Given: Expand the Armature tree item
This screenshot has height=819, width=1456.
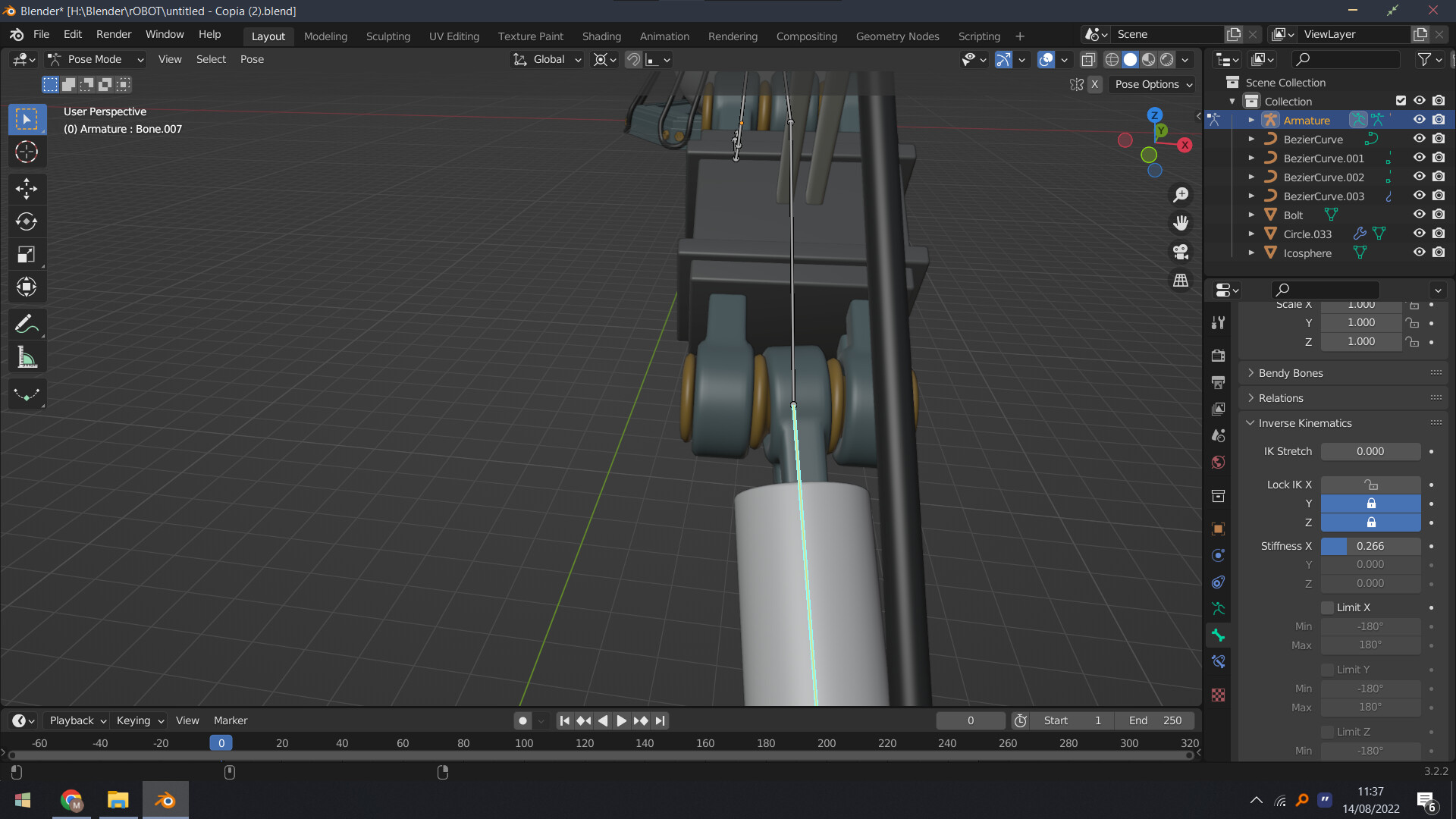Looking at the screenshot, I should [1251, 120].
